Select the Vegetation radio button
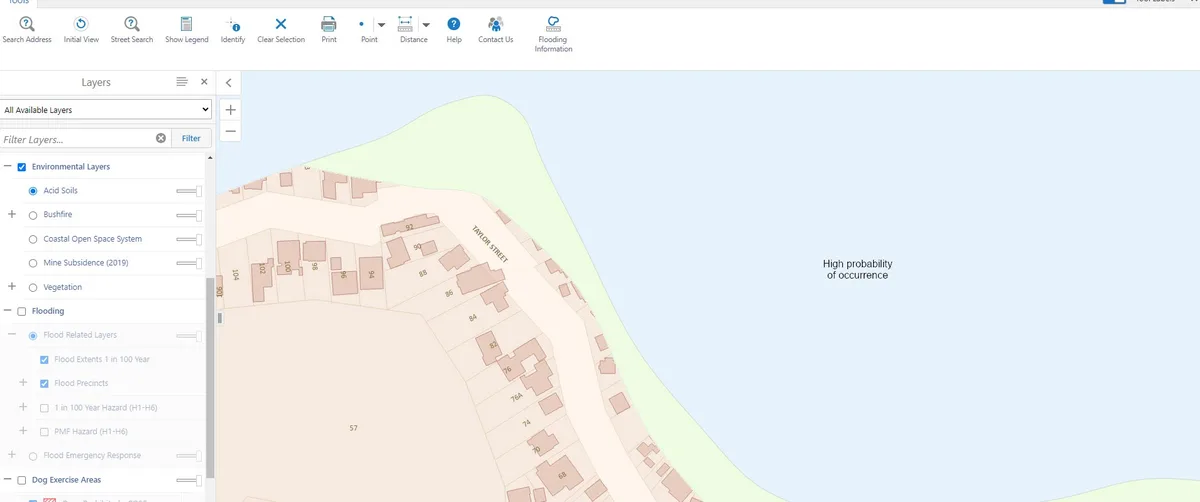Image resolution: width=1200 pixels, height=502 pixels. point(33,287)
